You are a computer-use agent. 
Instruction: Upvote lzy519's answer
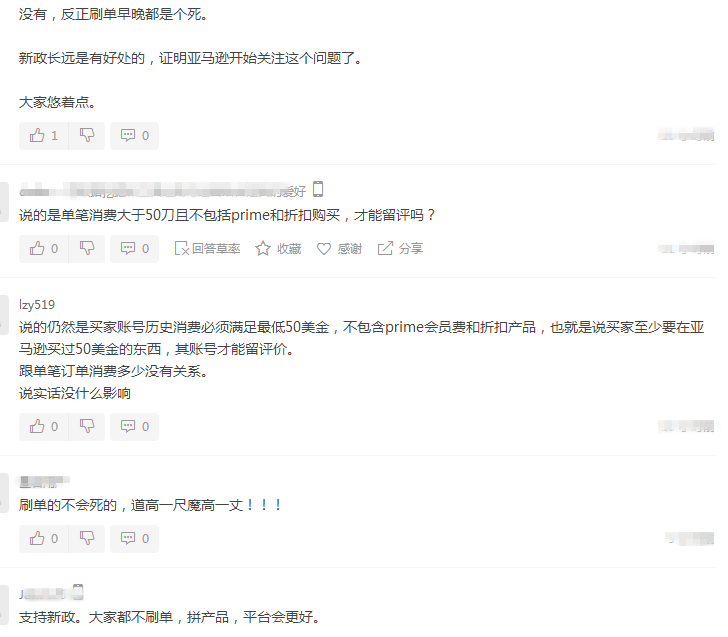click(x=44, y=427)
